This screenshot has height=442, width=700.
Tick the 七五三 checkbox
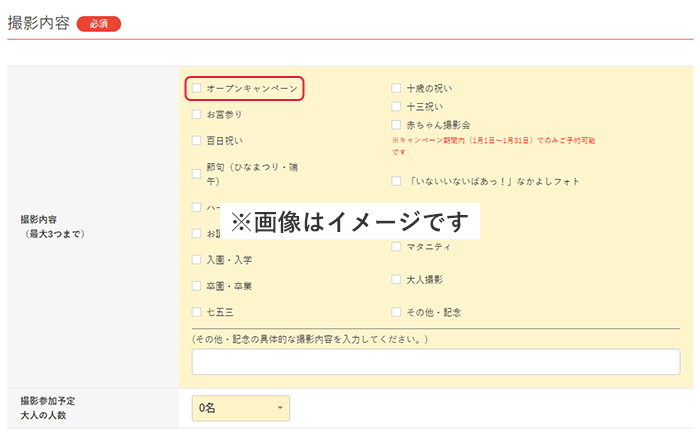click(x=197, y=312)
